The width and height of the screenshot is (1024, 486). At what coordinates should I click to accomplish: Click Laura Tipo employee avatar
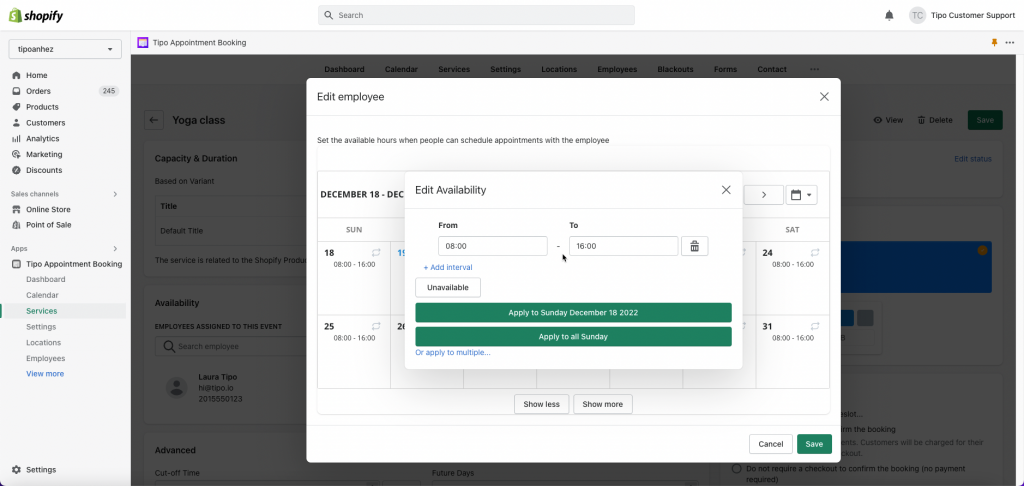tap(176, 387)
